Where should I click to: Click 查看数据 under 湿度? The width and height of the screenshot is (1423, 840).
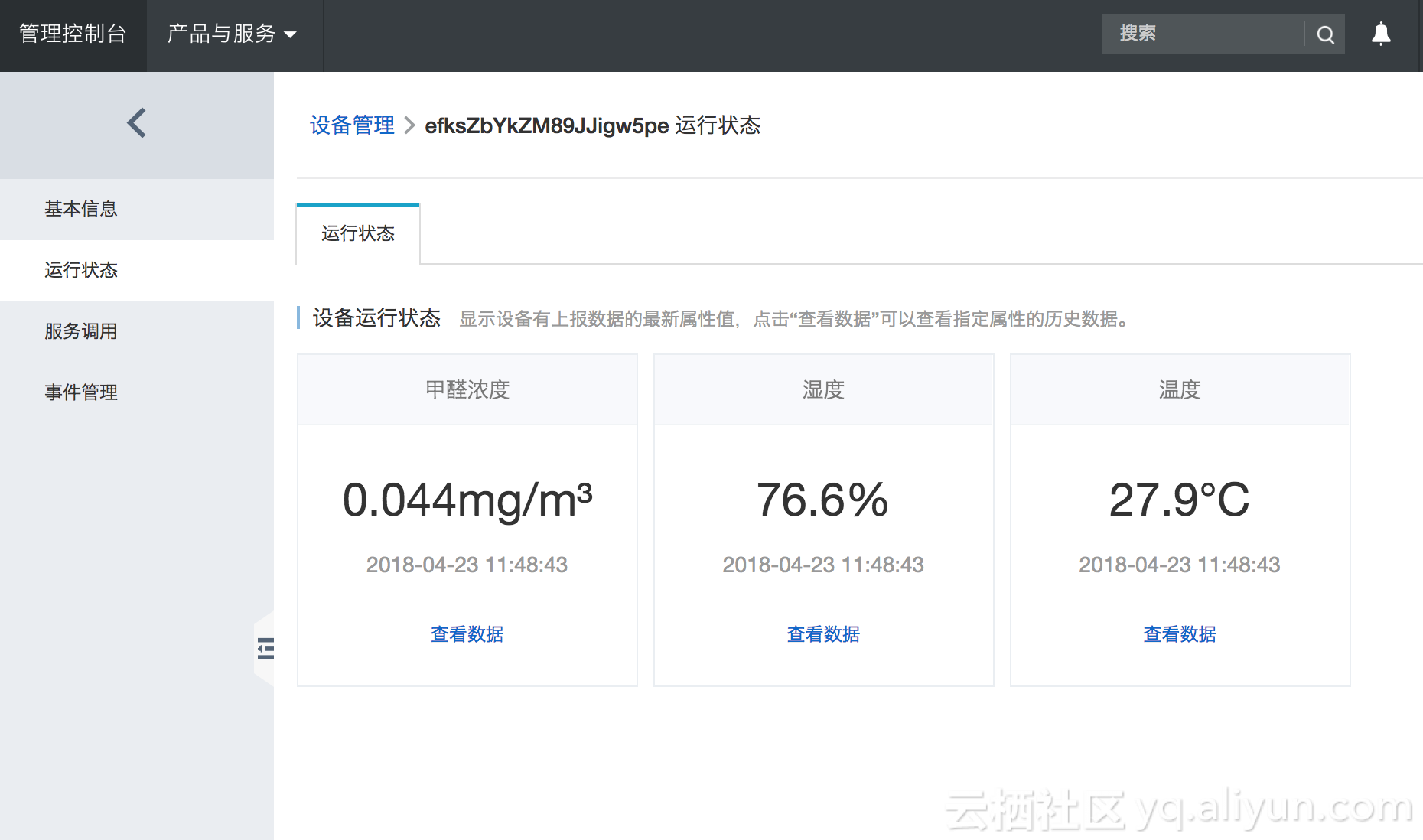point(823,634)
